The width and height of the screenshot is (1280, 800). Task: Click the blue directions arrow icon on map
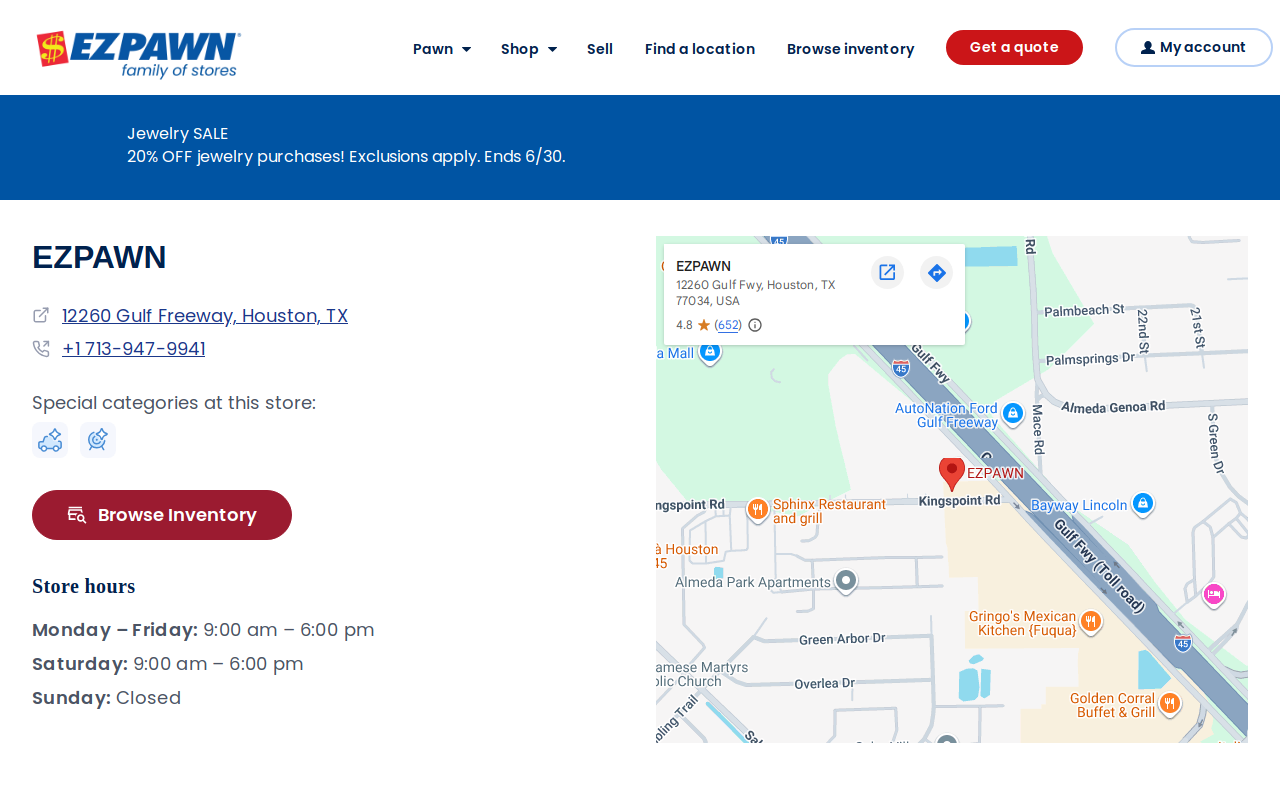[x=936, y=272]
